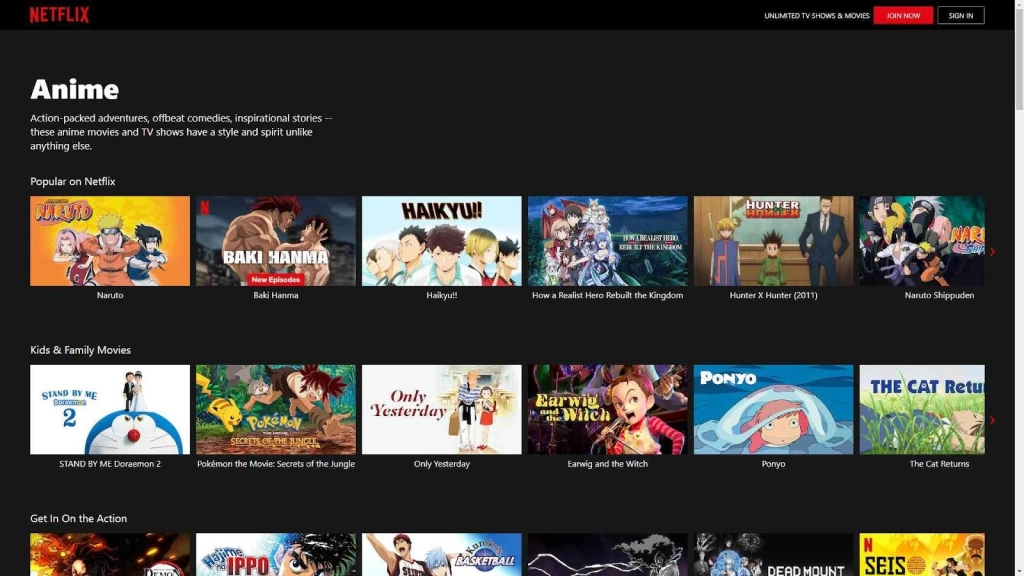
Task: Open the Kuroko's Basketball thumbnail
Action: [x=441, y=554]
